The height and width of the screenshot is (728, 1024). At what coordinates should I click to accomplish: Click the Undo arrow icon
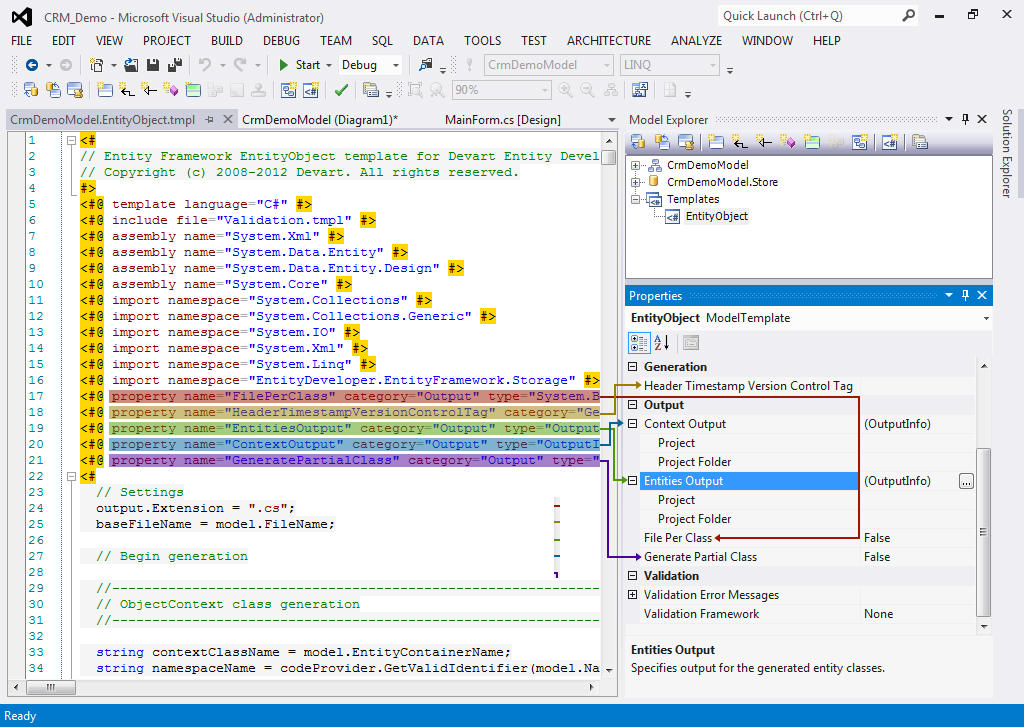click(x=205, y=65)
